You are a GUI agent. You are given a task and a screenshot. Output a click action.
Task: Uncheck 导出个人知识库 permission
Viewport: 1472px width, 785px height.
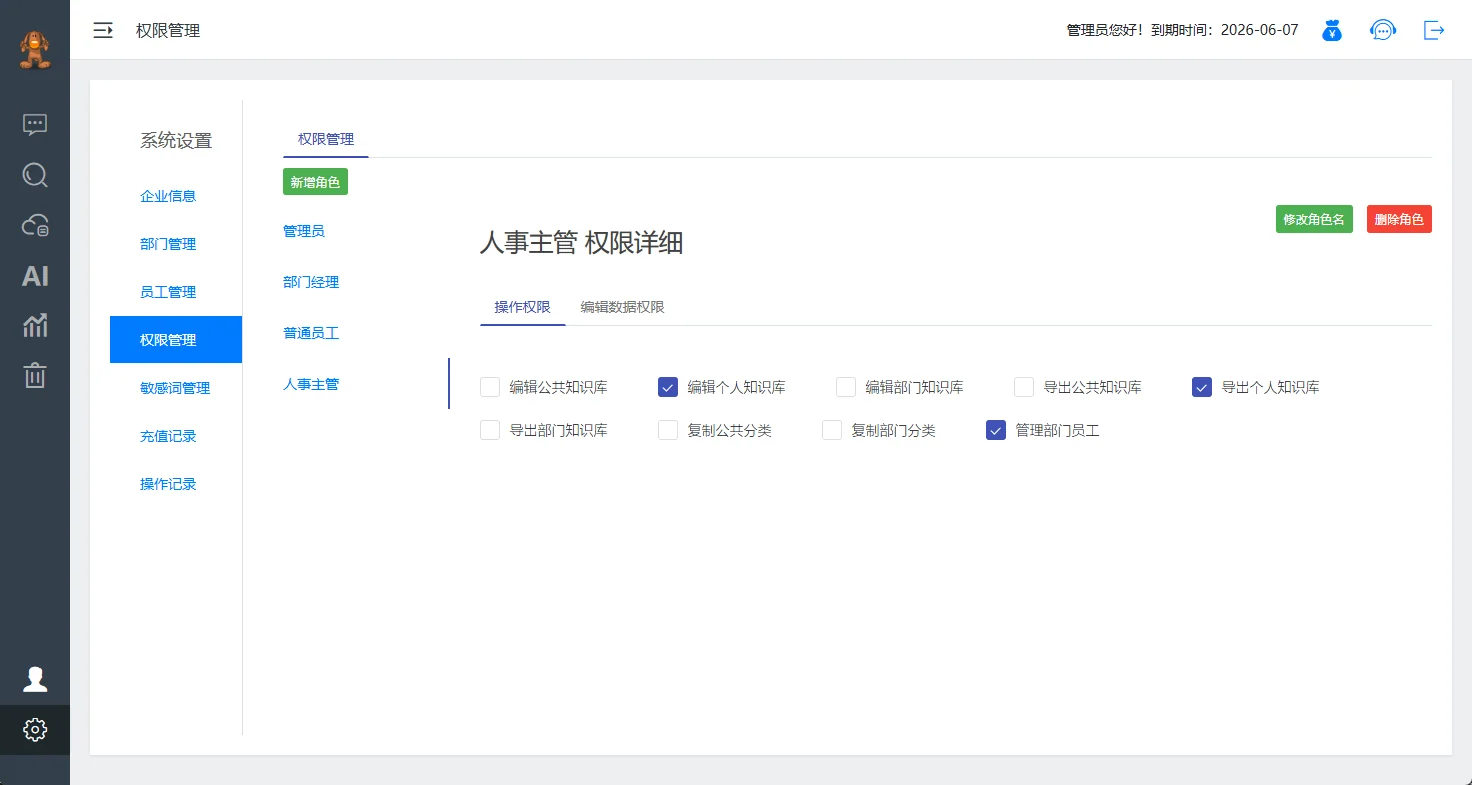(x=1202, y=387)
